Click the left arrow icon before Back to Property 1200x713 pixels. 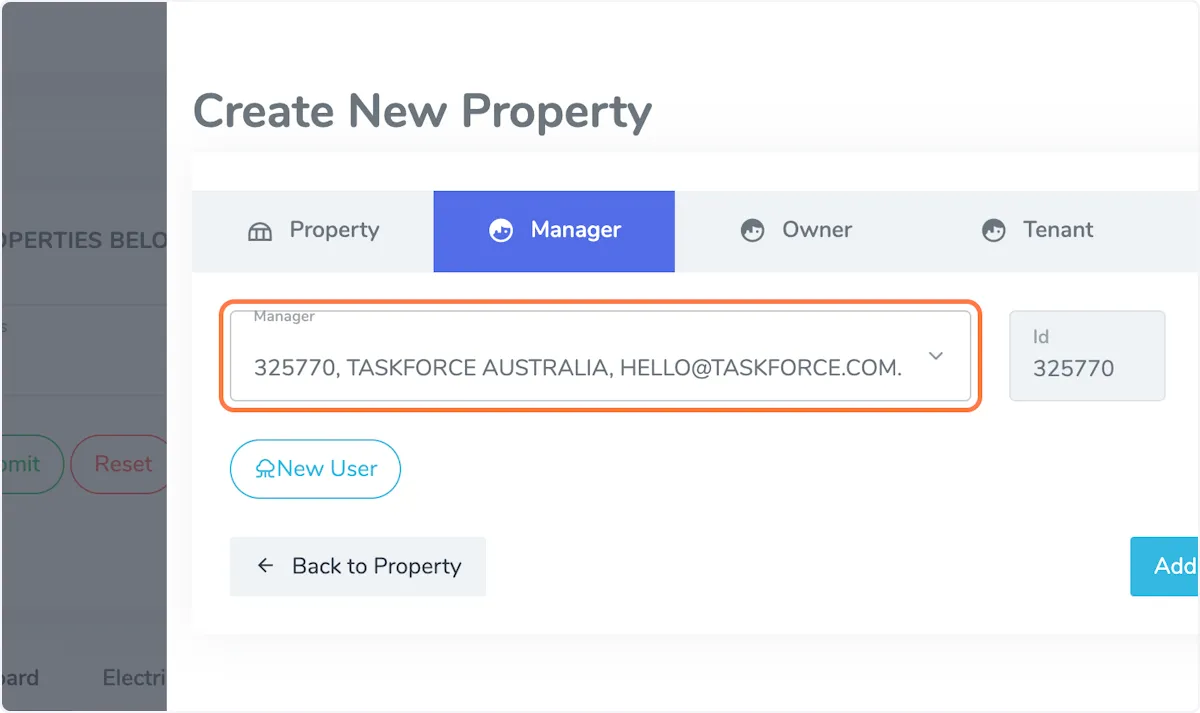point(265,566)
